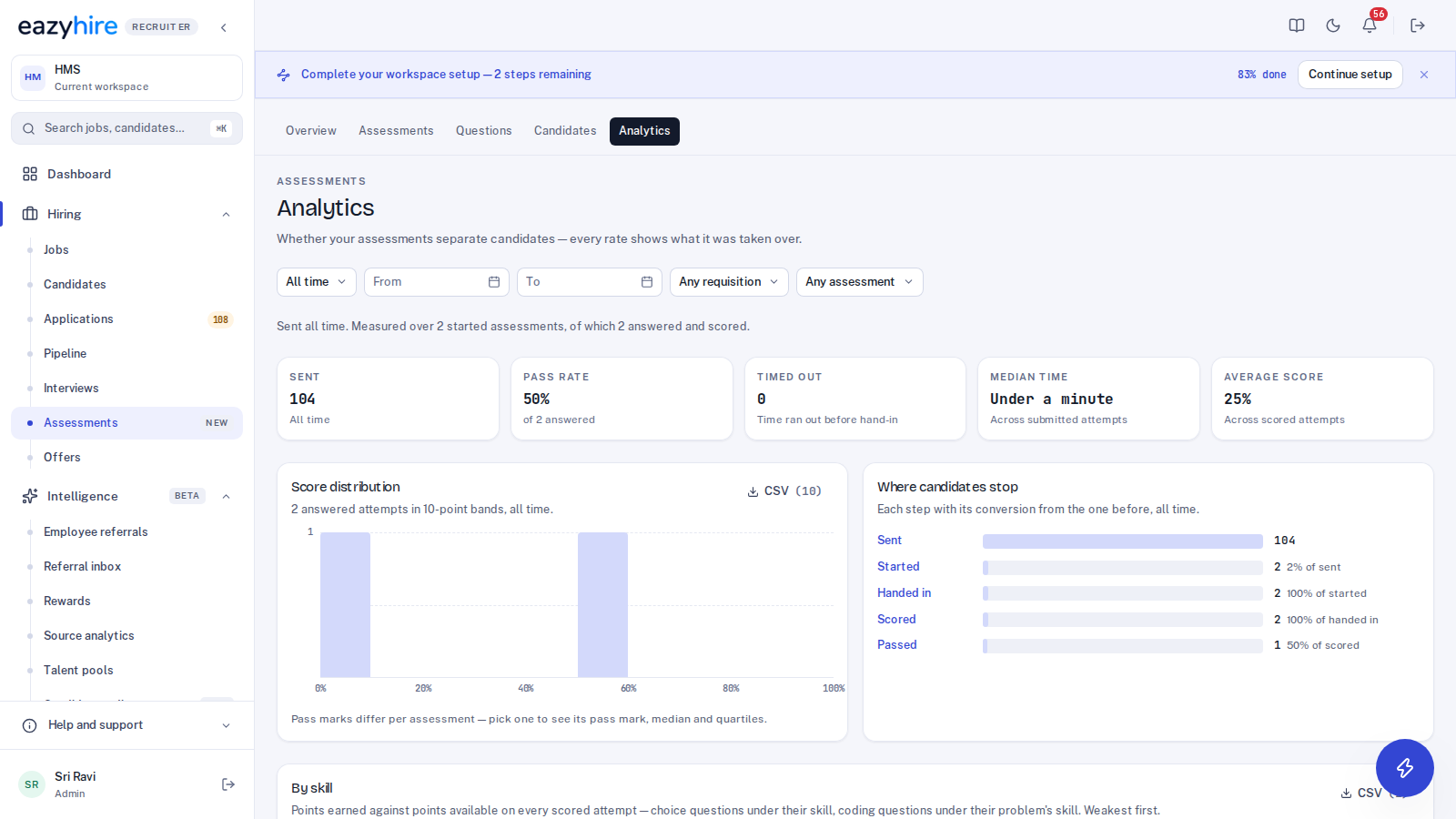Download By skill CSV
The image size is (1456, 819).
click(x=1373, y=794)
